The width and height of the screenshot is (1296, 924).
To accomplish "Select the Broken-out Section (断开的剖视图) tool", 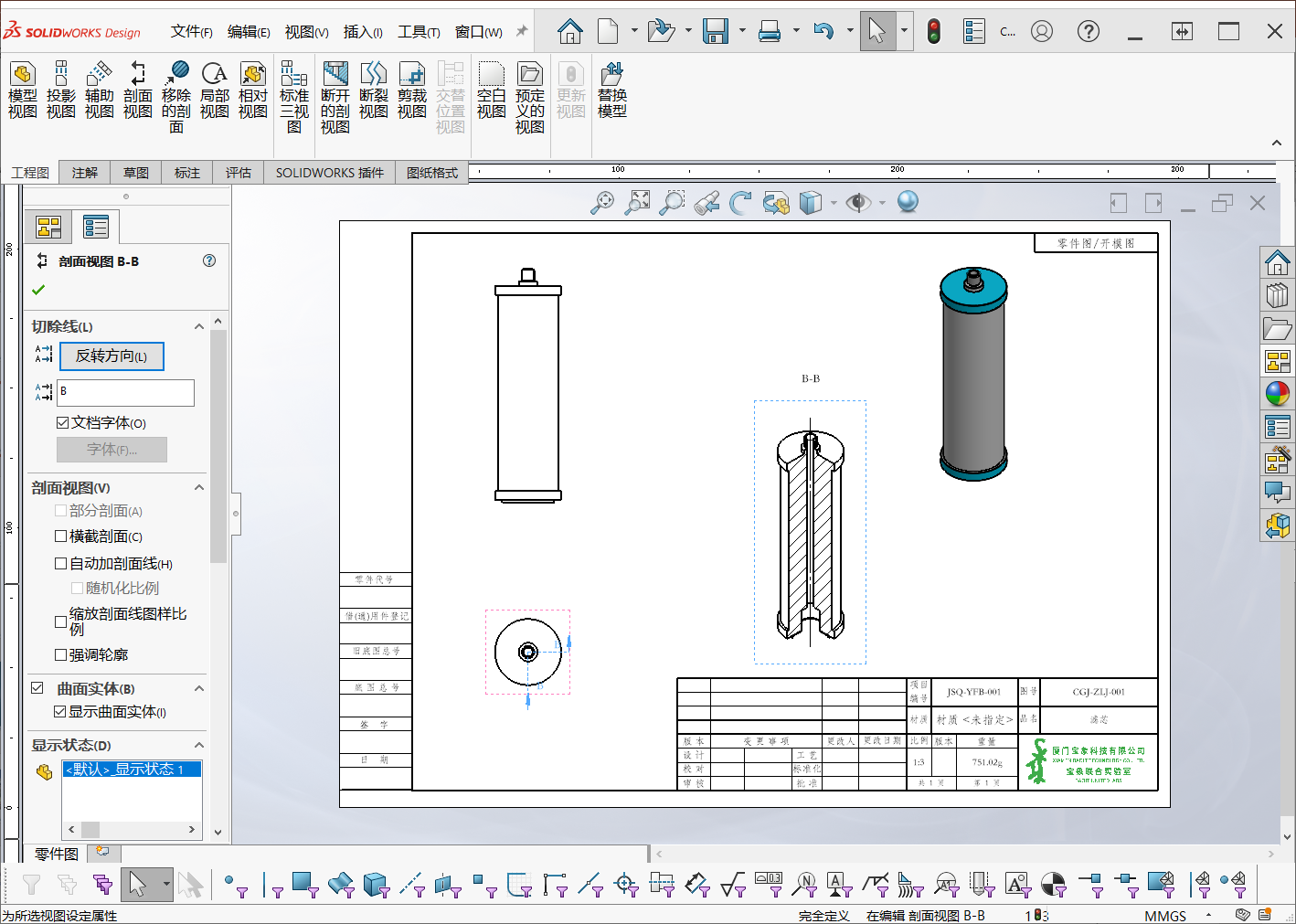I will point(335,96).
